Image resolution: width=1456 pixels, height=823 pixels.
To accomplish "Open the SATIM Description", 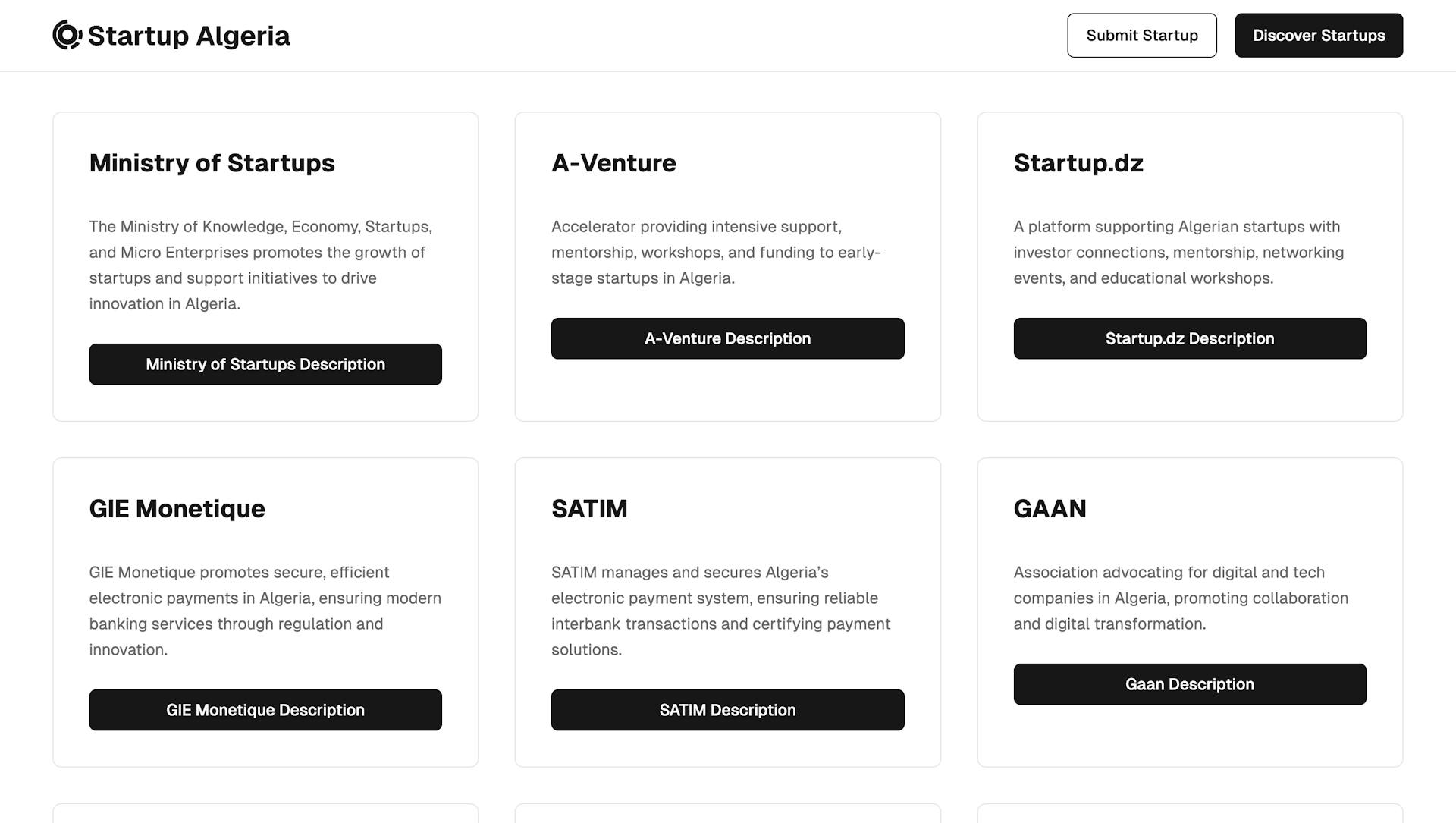I will tap(726, 710).
